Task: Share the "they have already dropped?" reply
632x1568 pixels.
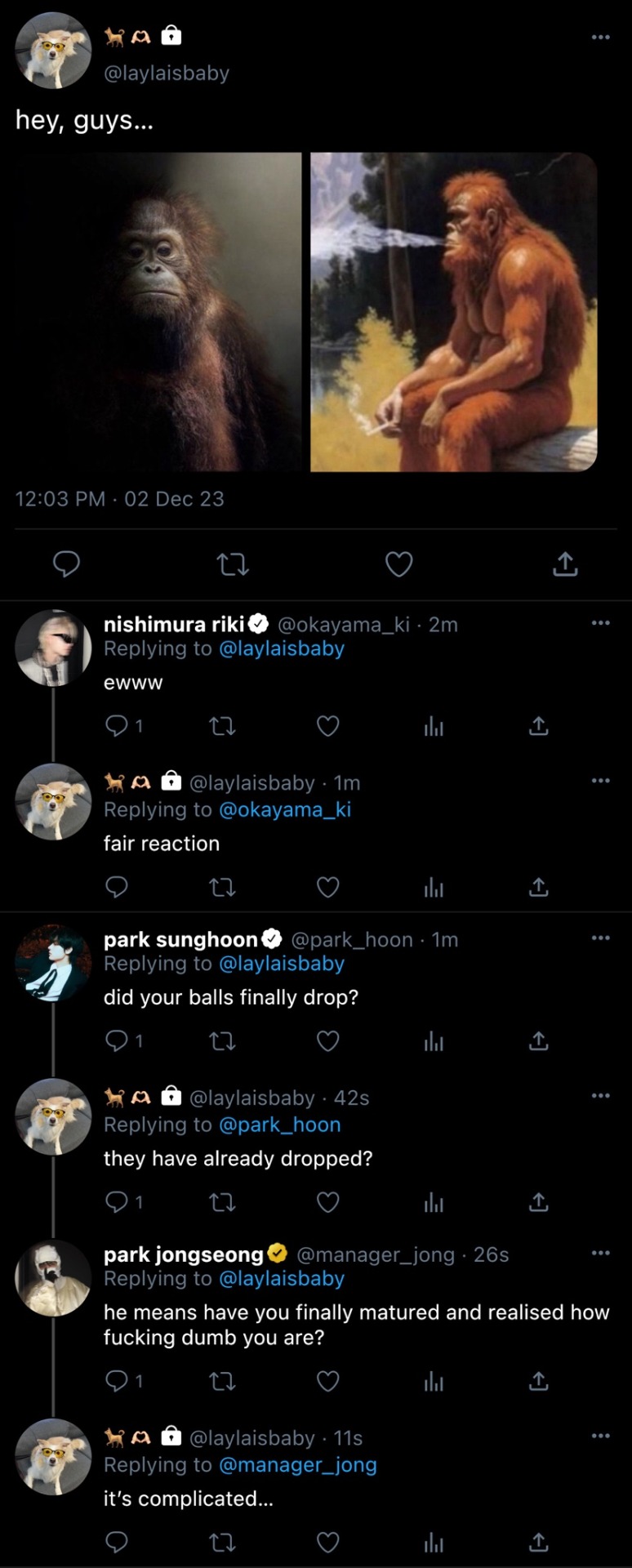Action: 538,1202
